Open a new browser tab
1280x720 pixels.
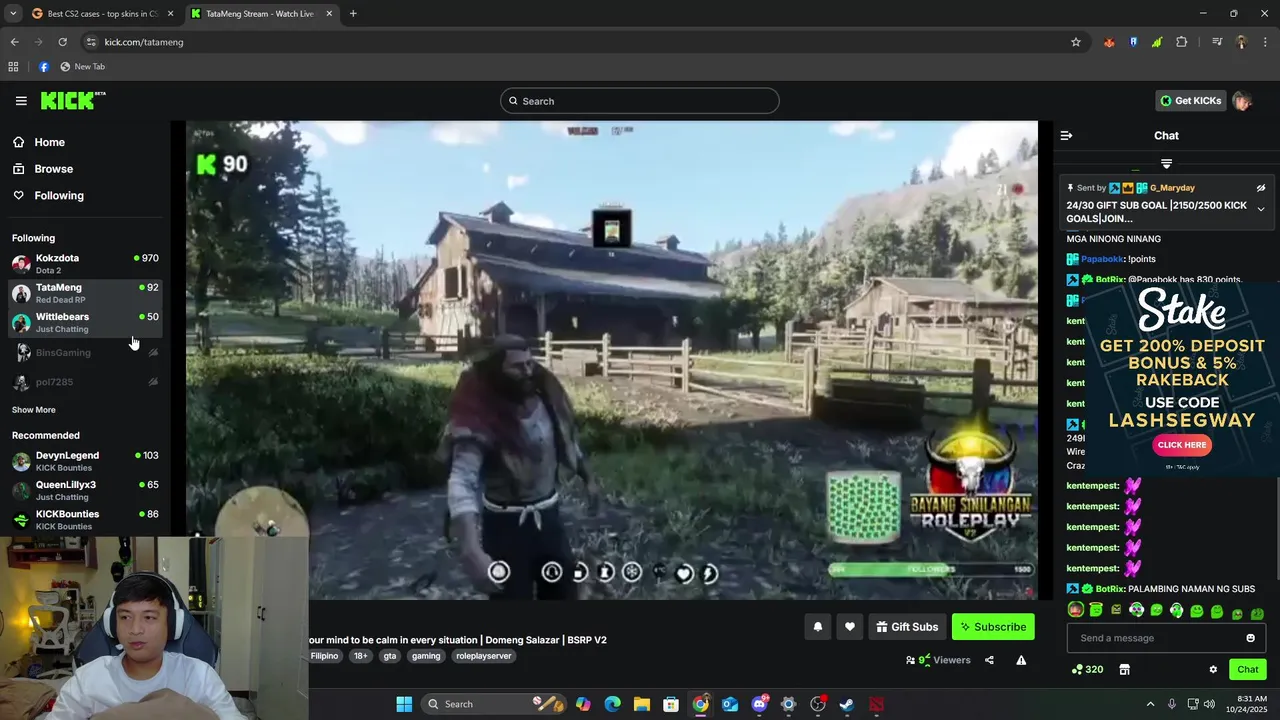(353, 14)
